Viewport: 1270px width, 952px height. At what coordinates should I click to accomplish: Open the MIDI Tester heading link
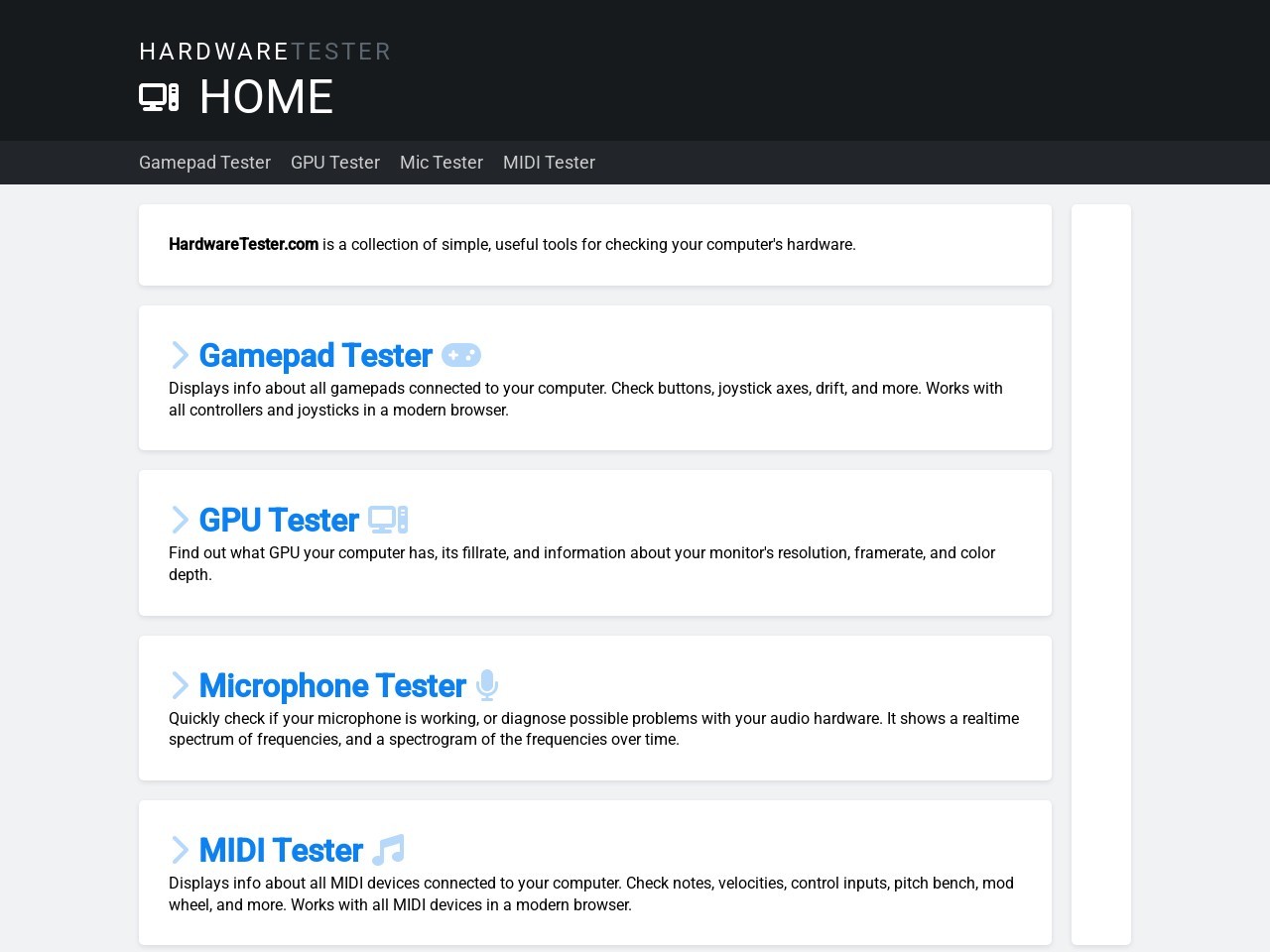click(281, 850)
